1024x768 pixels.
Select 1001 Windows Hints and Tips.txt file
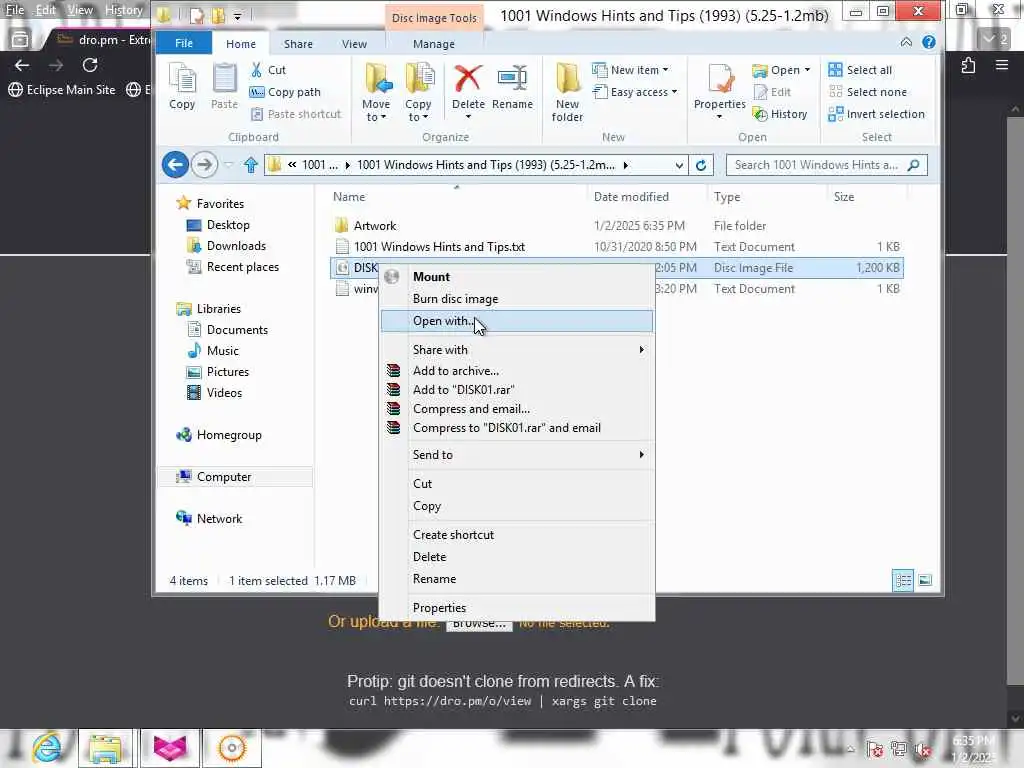coord(617,247)
